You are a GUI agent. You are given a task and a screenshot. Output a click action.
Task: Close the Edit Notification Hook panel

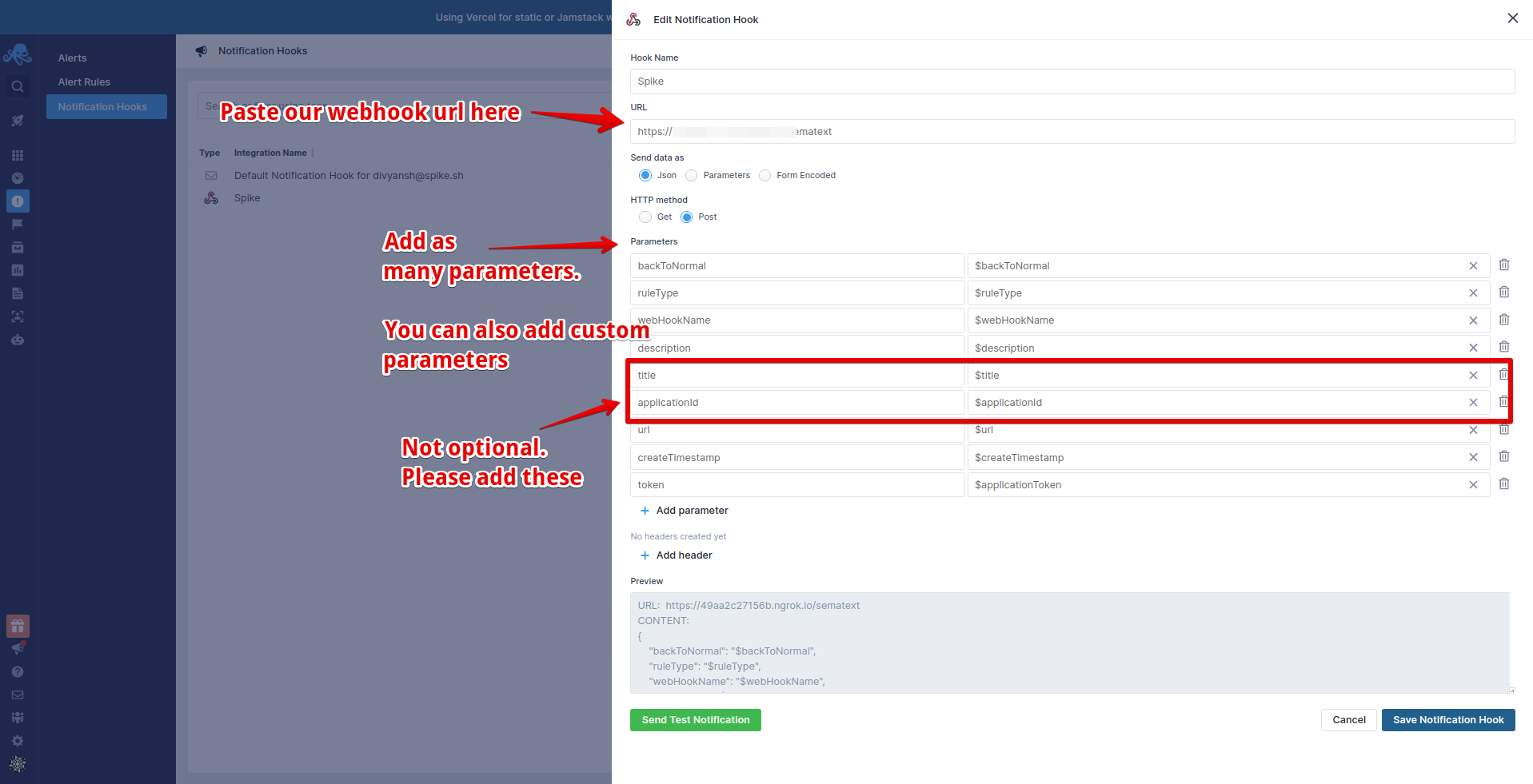tap(1512, 18)
